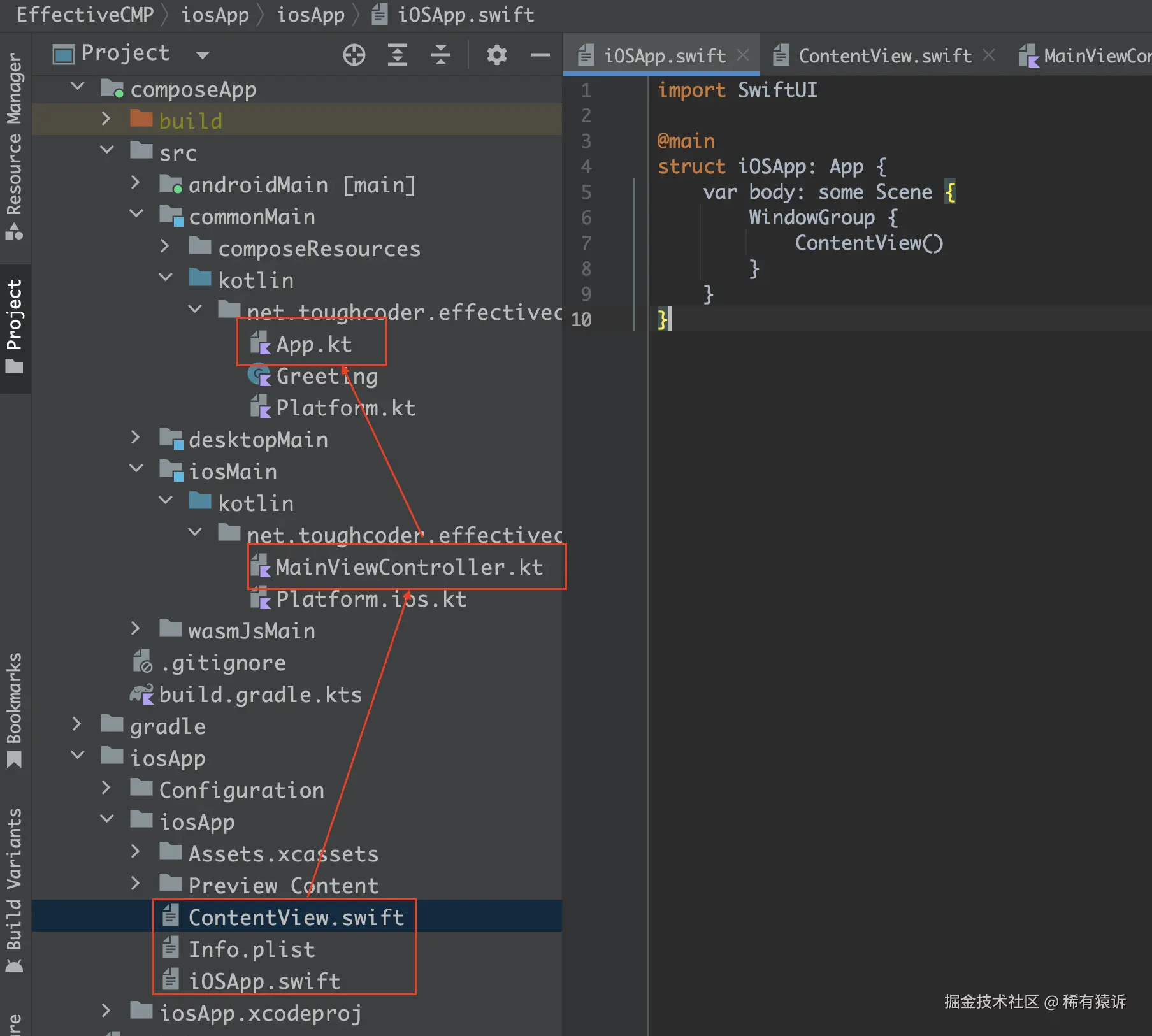Viewport: 1152px width, 1036px height.
Task: Select build.gradle.kts file in tree
Action: 260,694
